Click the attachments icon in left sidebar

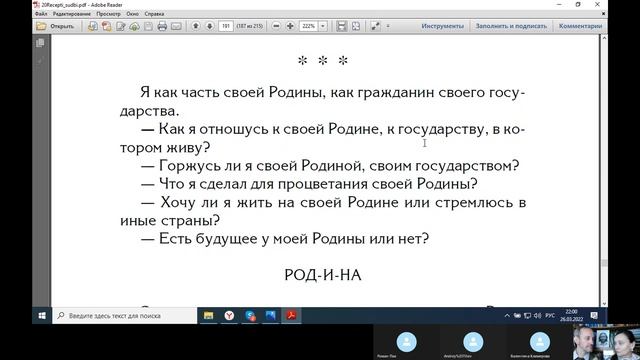click(40, 61)
